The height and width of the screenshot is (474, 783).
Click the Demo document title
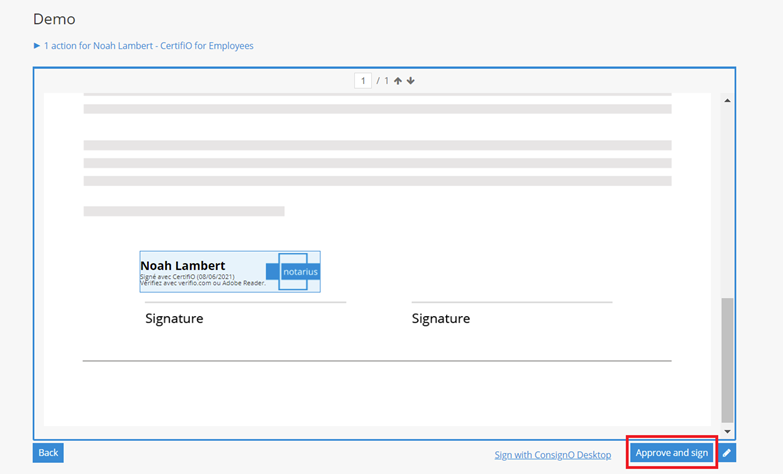tap(54, 19)
